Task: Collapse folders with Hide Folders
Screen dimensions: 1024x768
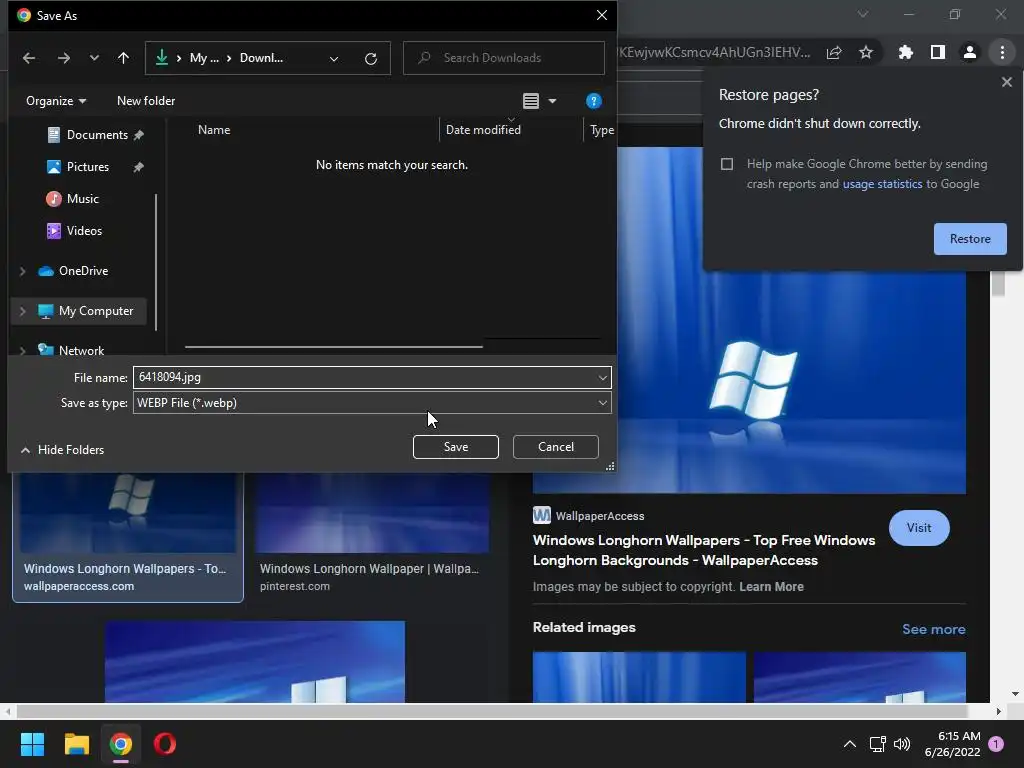Action: tap(63, 450)
